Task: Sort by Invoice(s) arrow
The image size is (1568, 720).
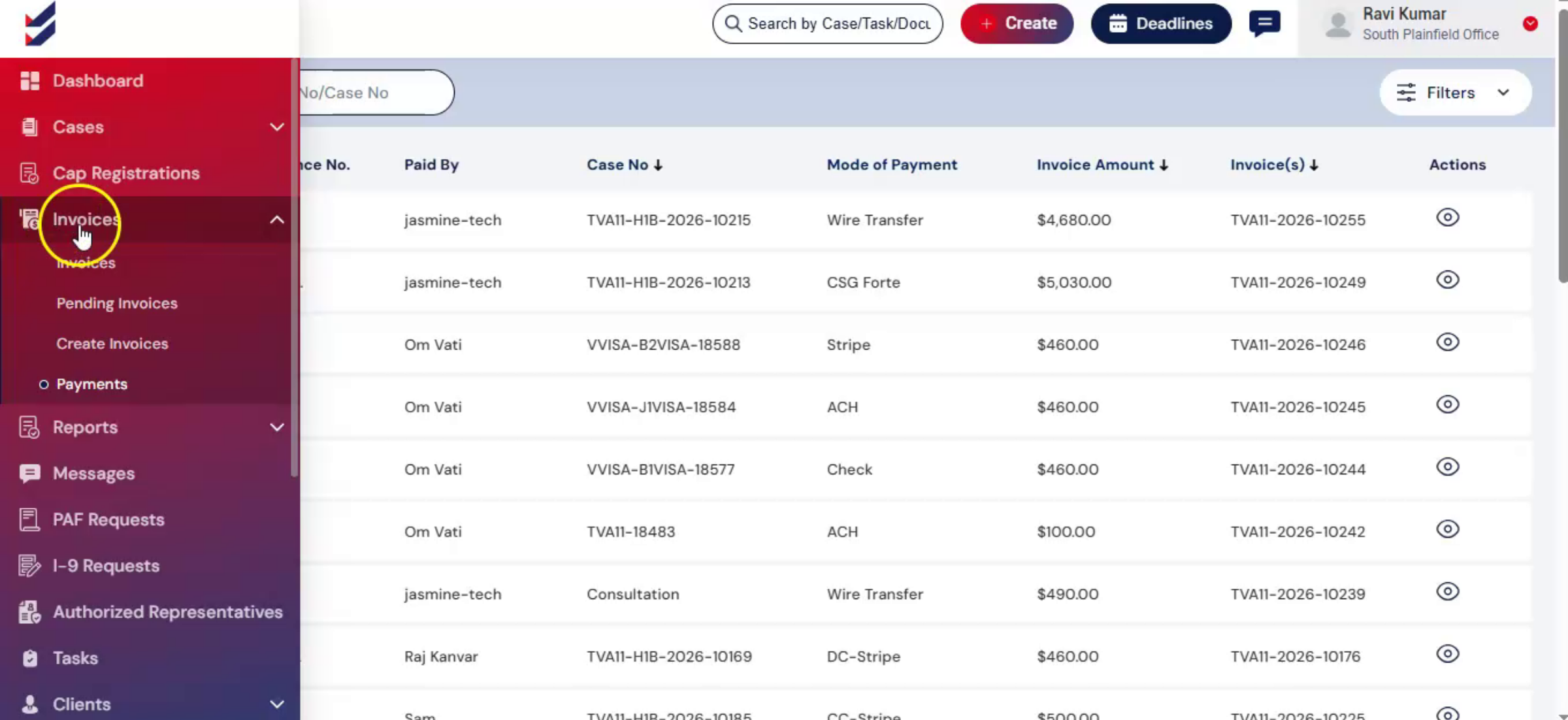Action: [1314, 165]
